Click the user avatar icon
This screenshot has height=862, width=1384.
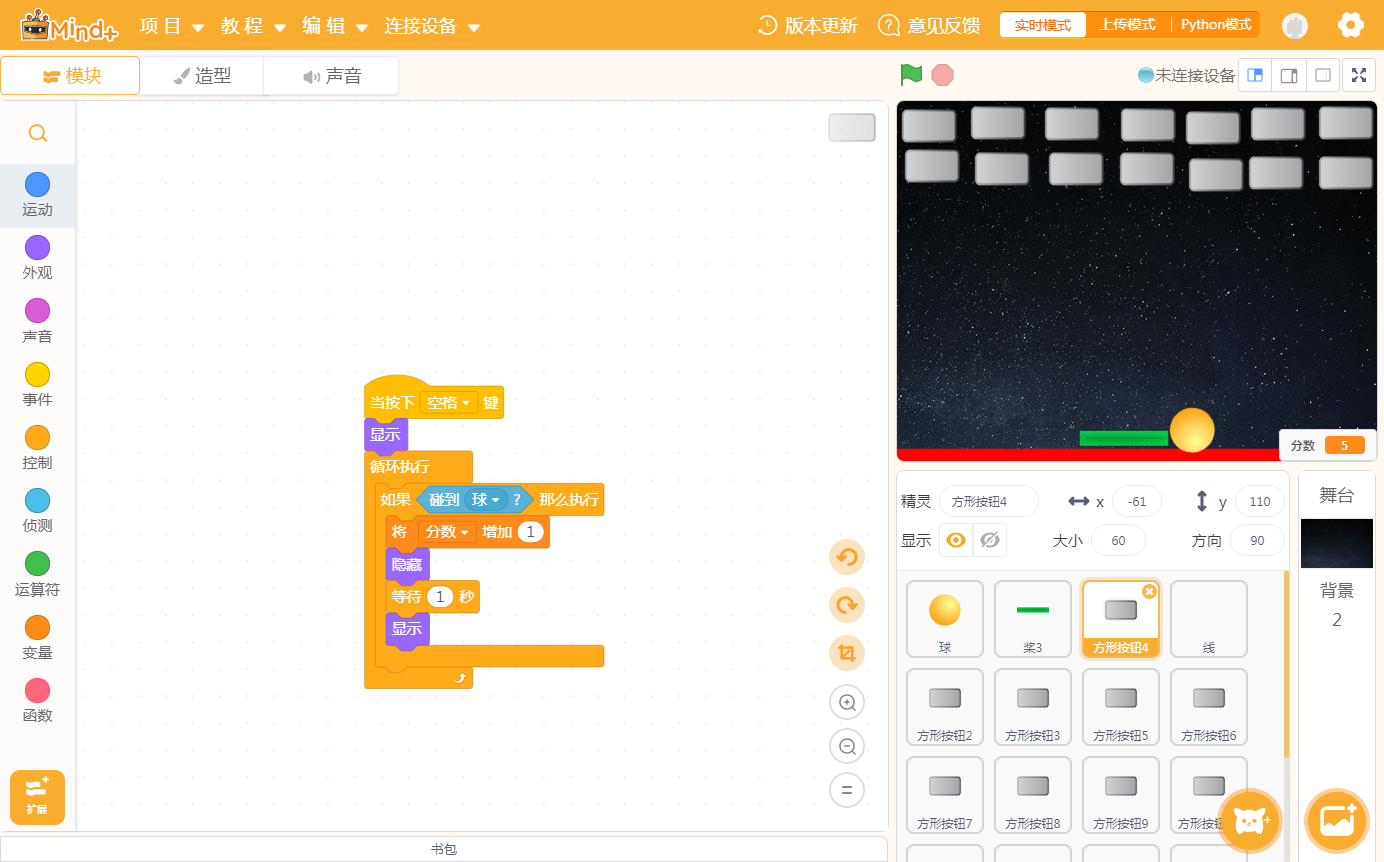tap(1295, 26)
